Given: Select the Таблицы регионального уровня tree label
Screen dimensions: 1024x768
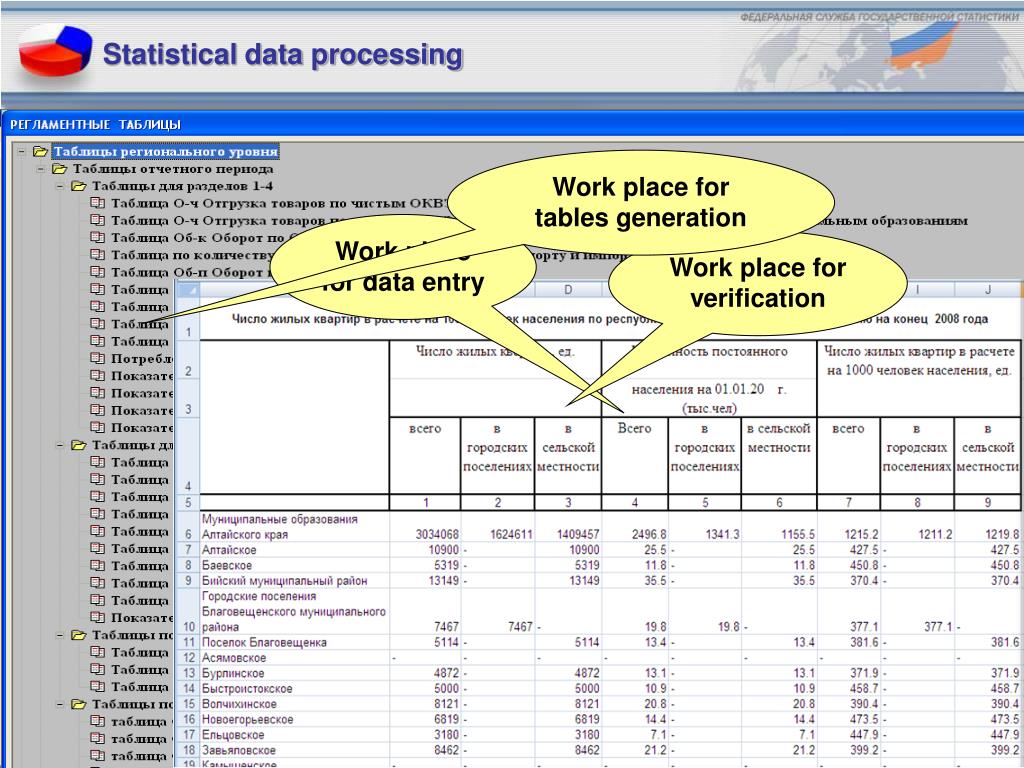Looking at the screenshot, I should click(166, 152).
